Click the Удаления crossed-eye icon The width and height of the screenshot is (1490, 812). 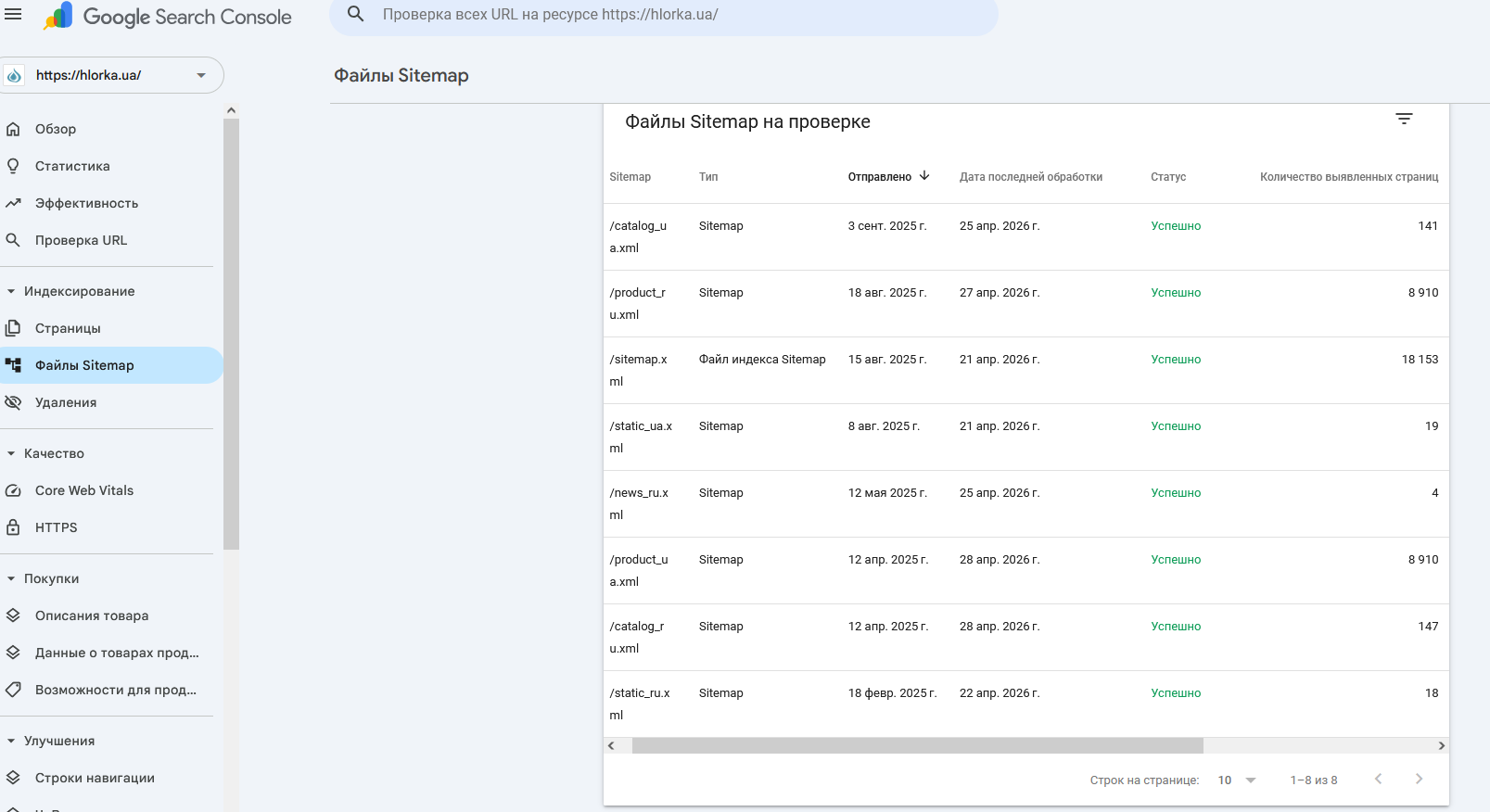13,402
